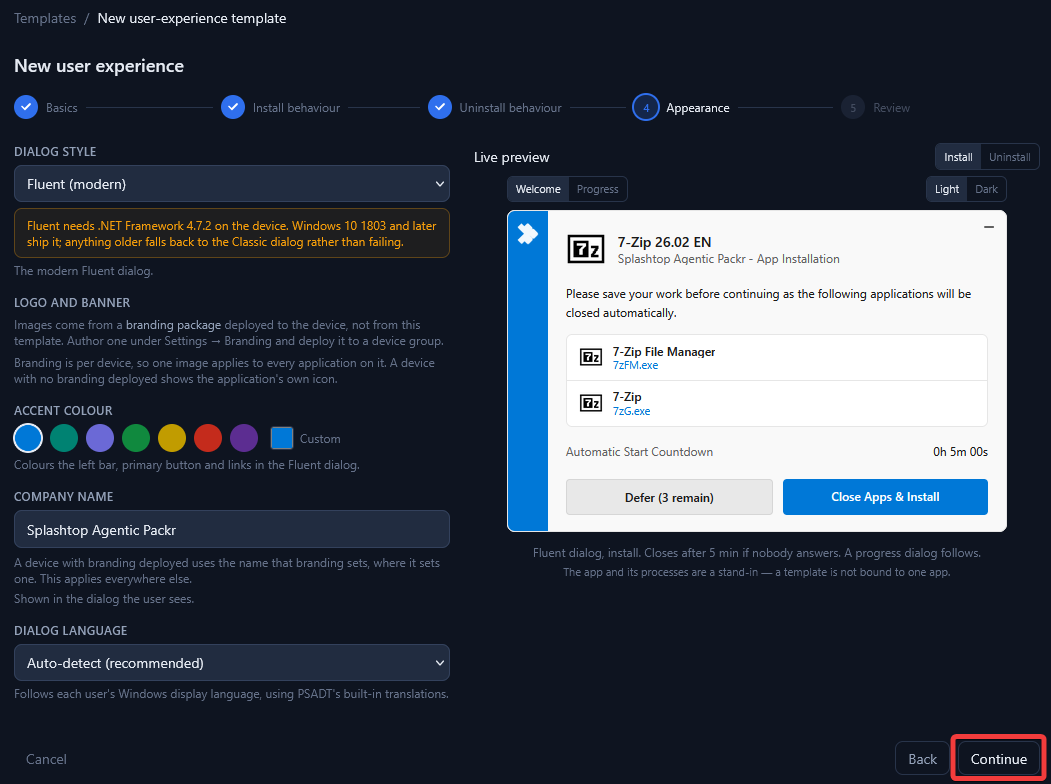Image resolution: width=1051 pixels, height=784 pixels.
Task: Click the 7zG.exe row 7-Zip icon
Action: tap(591, 403)
